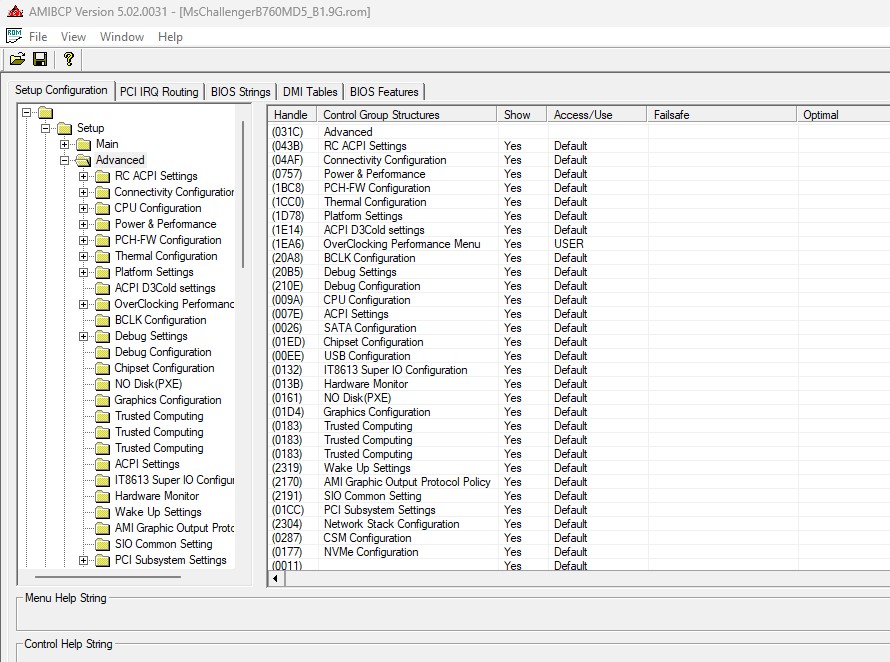This screenshot has width=890, height=662.
Task: Click the AMIBCP application icon in title bar
Action: pyautogui.click(x=15, y=11)
